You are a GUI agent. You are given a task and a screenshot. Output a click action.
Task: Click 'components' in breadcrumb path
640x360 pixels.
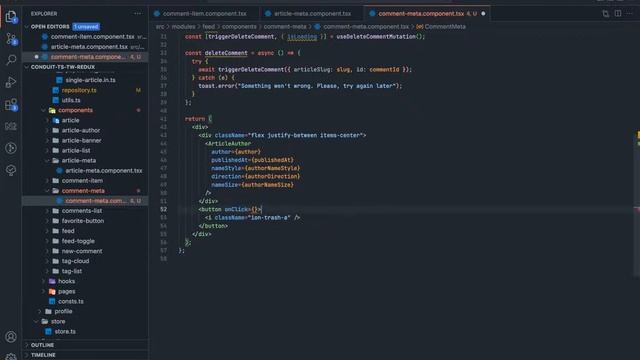[x=239, y=27]
